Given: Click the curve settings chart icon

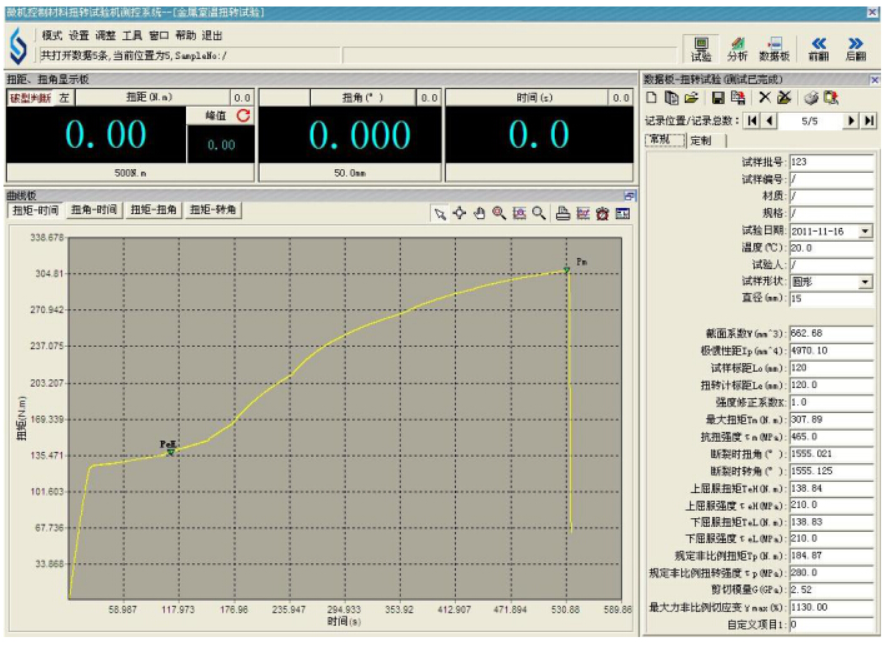Looking at the screenshot, I should coord(583,214).
